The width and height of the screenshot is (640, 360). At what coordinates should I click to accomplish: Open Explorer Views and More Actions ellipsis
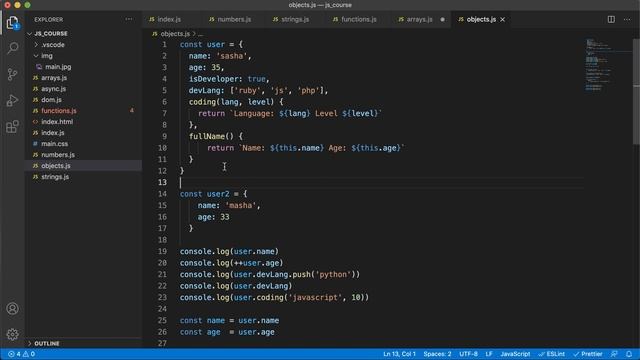click(129, 19)
